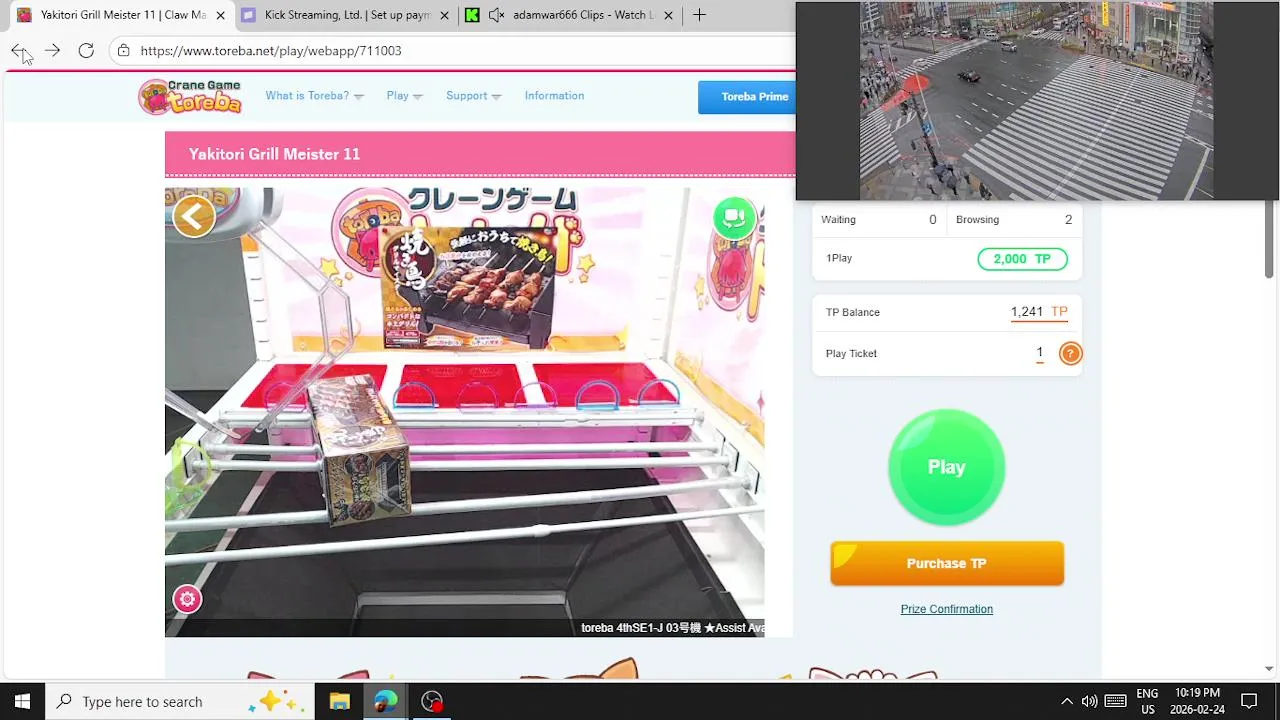
Task: Open the Windows Start menu
Action: pos(22,701)
